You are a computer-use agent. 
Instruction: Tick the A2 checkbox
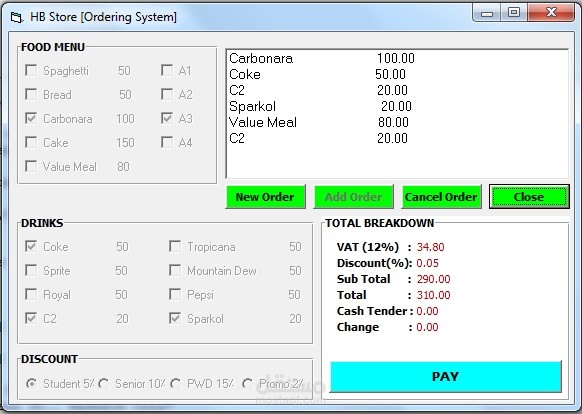point(167,94)
